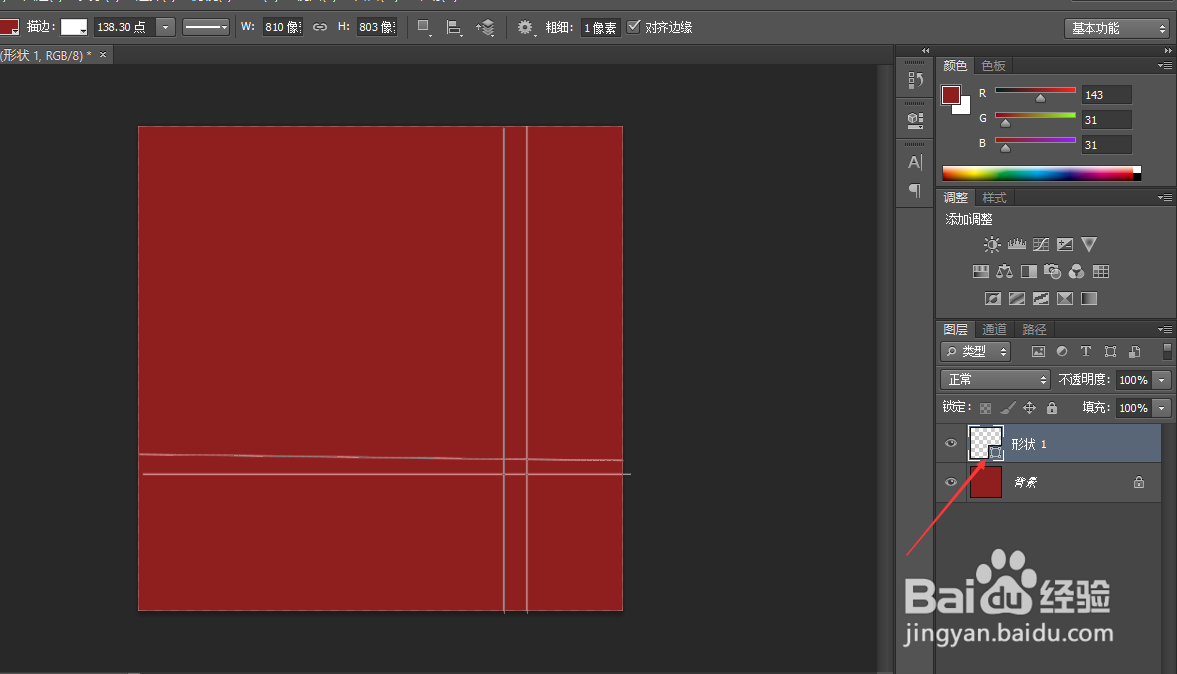
Task: Expand the 不透明度 opacity dropdown arrow
Action: (1162, 380)
